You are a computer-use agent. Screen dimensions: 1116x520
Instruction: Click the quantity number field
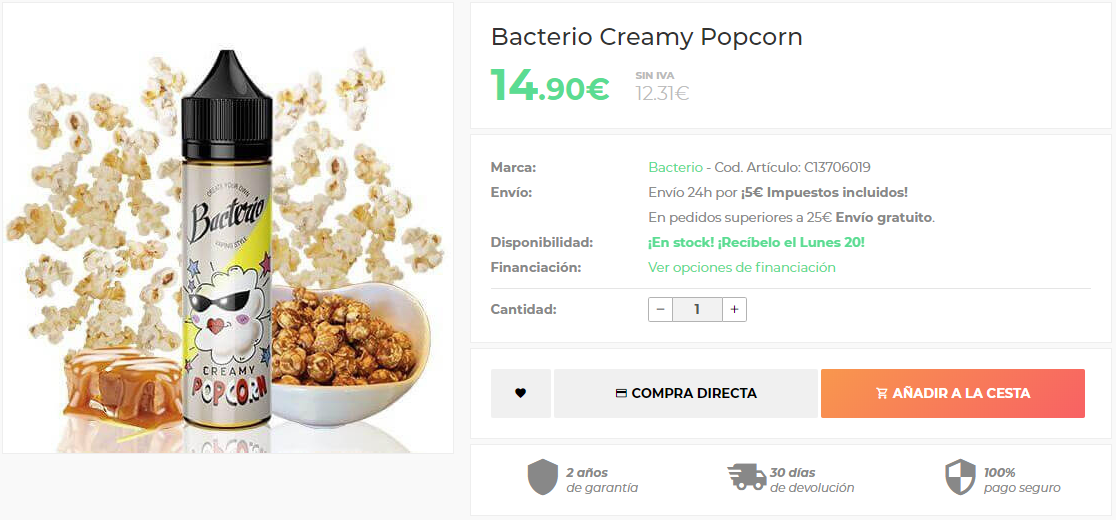click(x=698, y=309)
